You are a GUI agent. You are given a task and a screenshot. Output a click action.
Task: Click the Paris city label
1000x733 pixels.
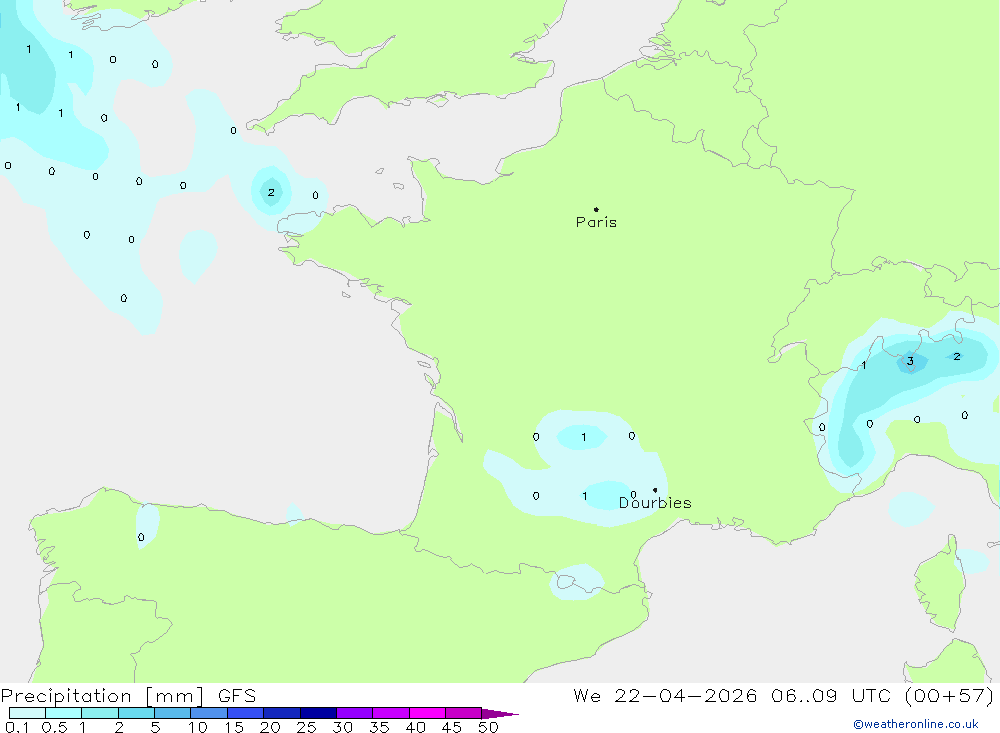tap(596, 222)
